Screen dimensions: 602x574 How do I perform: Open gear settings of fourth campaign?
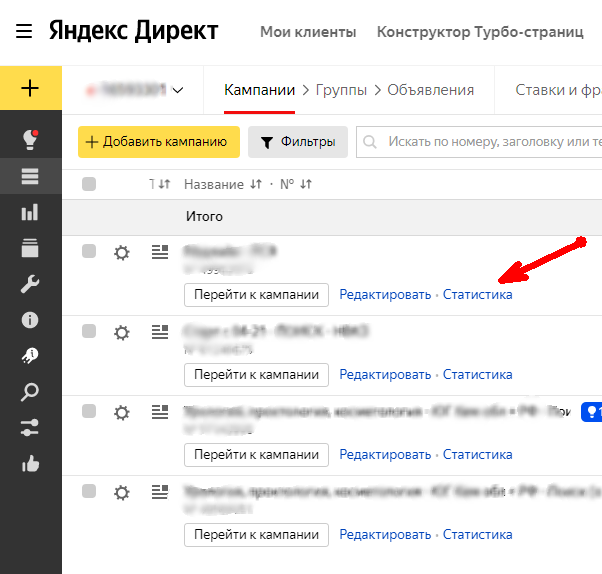[122, 493]
